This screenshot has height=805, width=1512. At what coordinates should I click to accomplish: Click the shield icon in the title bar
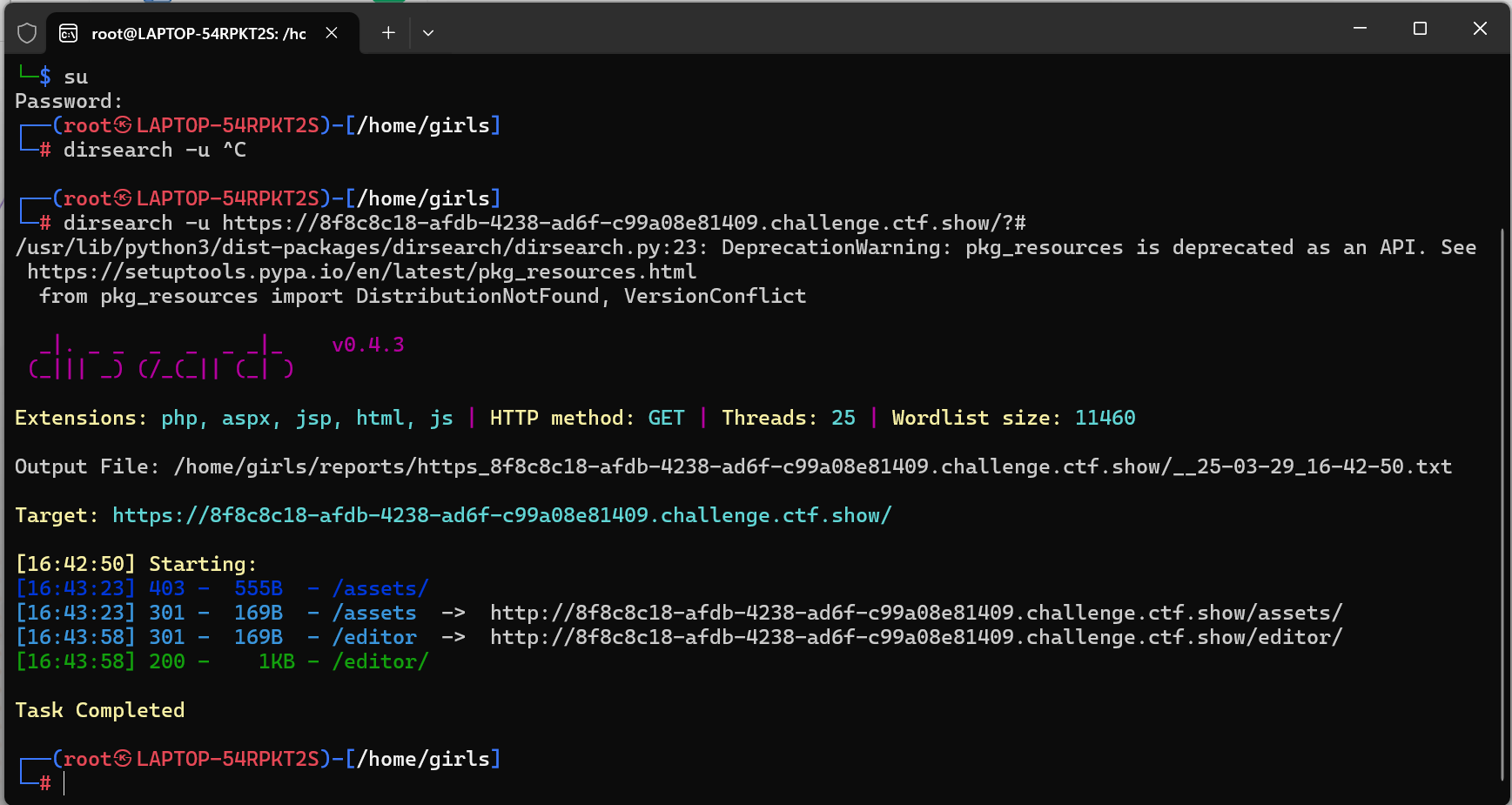(x=27, y=33)
